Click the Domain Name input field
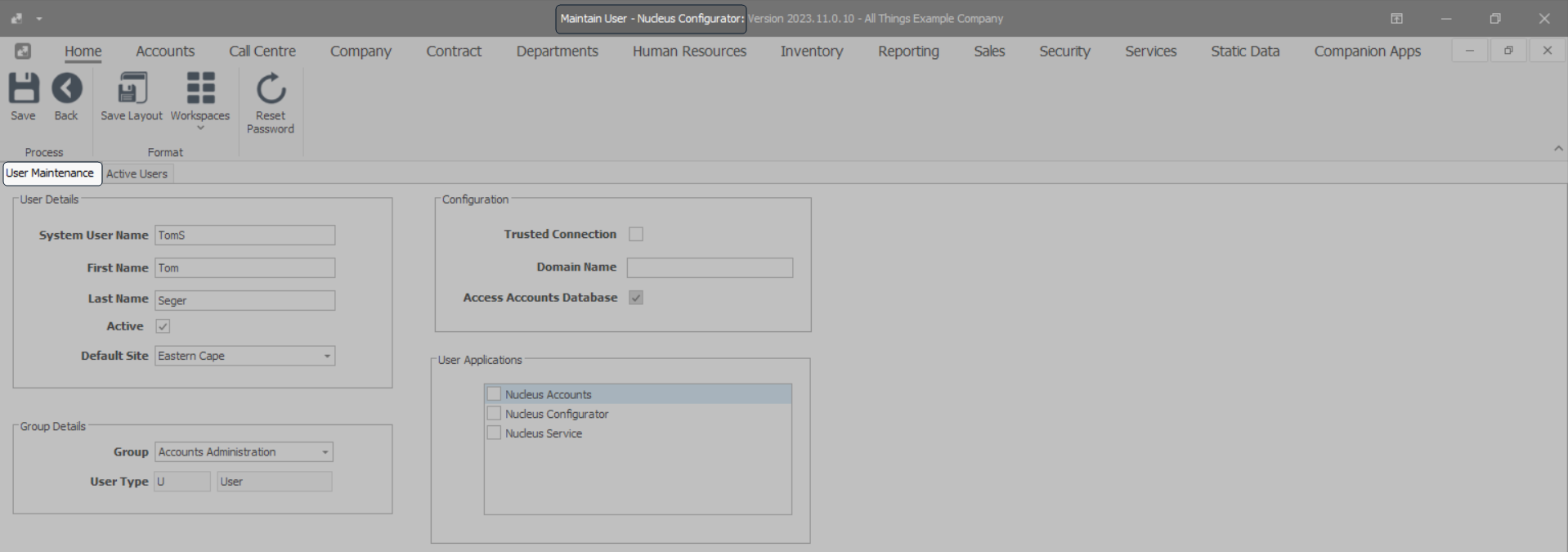The image size is (1568, 552). click(x=710, y=267)
